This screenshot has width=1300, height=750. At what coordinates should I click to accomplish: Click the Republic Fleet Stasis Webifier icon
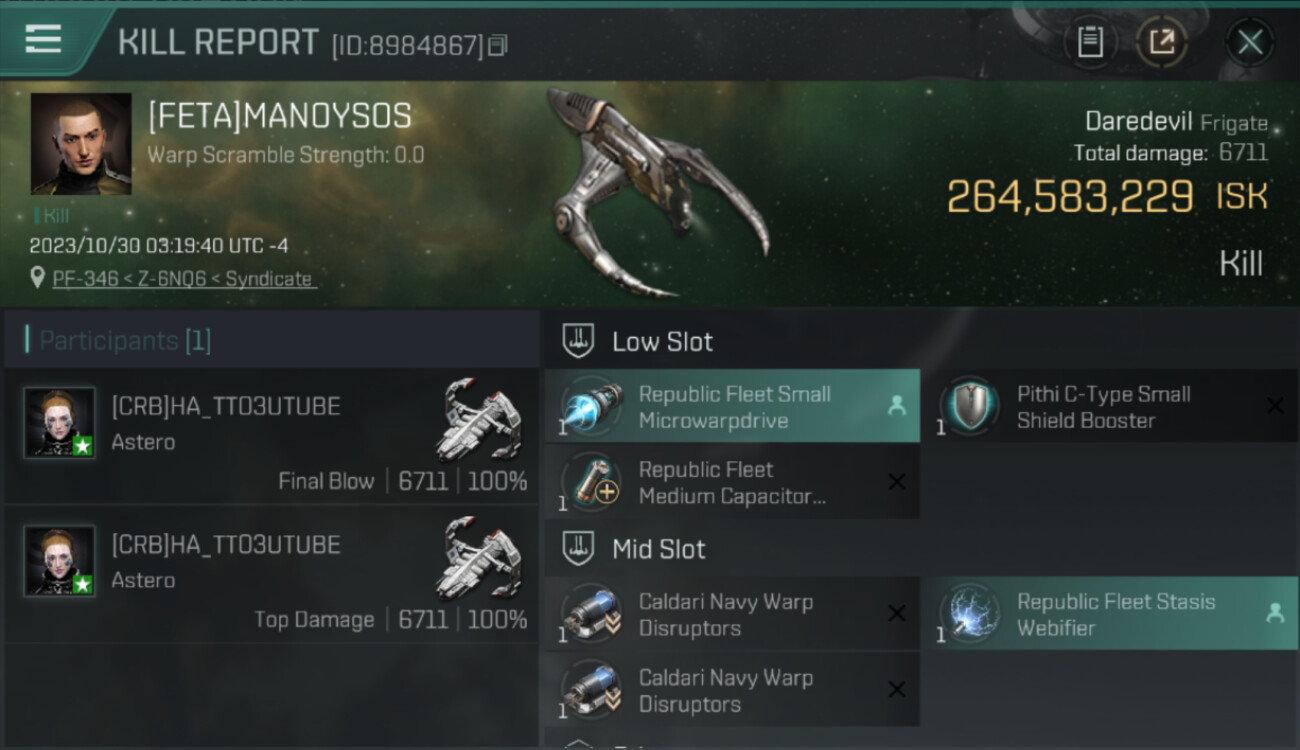tap(970, 614)
